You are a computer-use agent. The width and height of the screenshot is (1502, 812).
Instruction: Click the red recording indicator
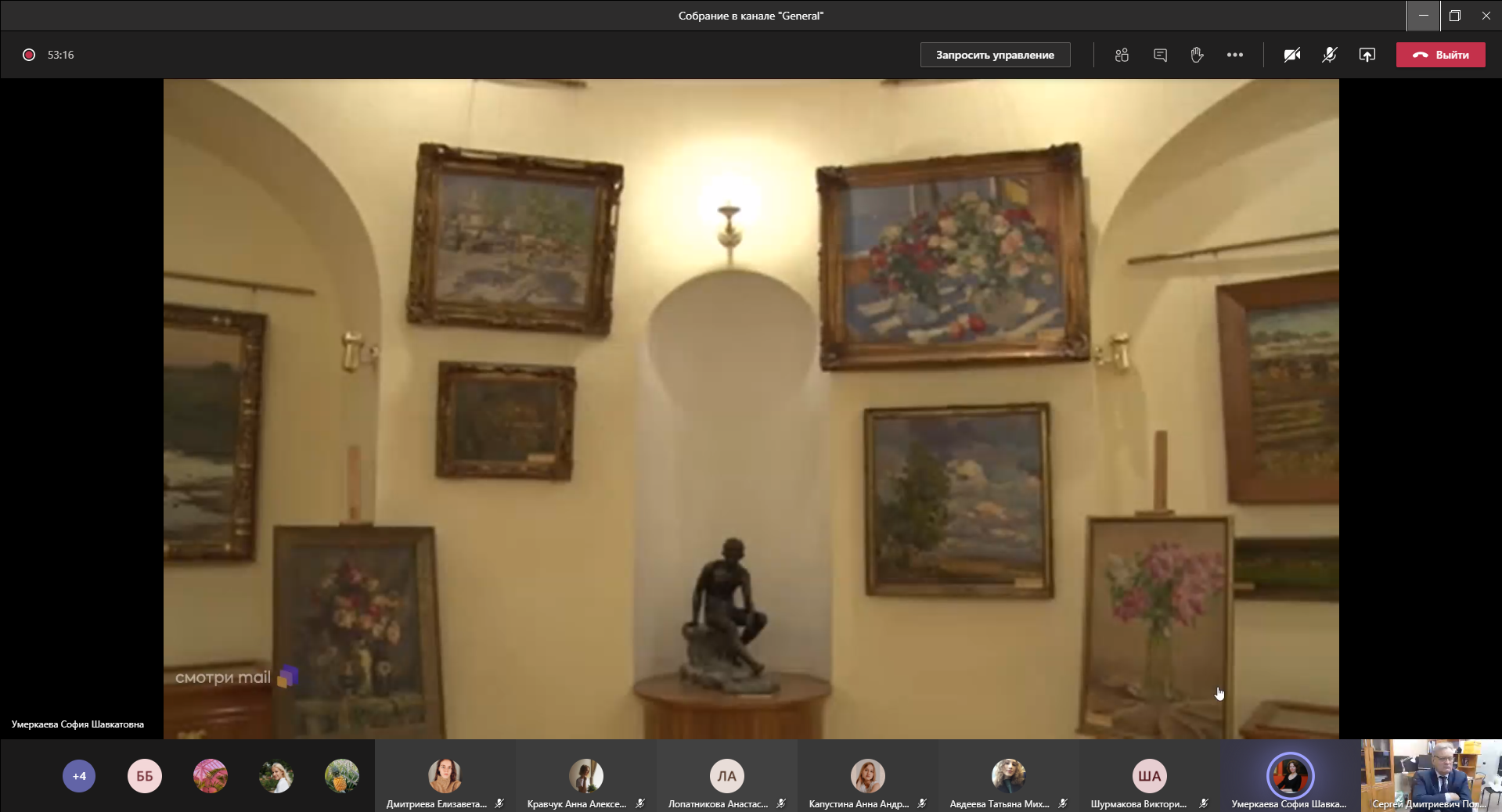pos(29,55)
